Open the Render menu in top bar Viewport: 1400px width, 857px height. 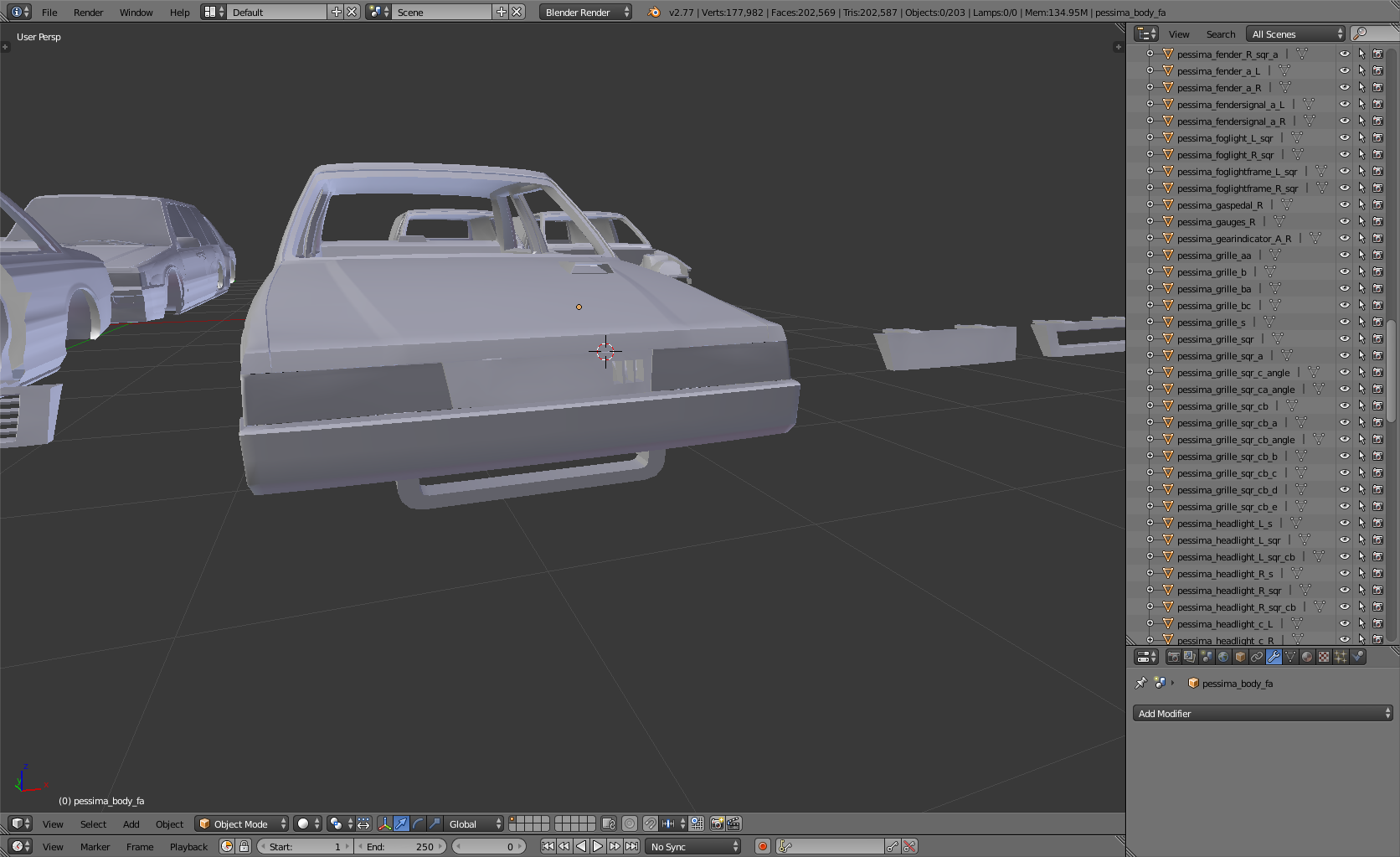88,13
